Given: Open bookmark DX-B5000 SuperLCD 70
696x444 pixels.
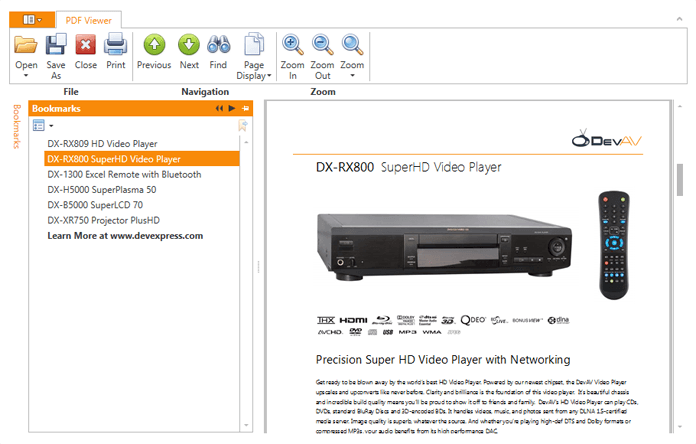Looking at the screenshot, I should [95, 205].
